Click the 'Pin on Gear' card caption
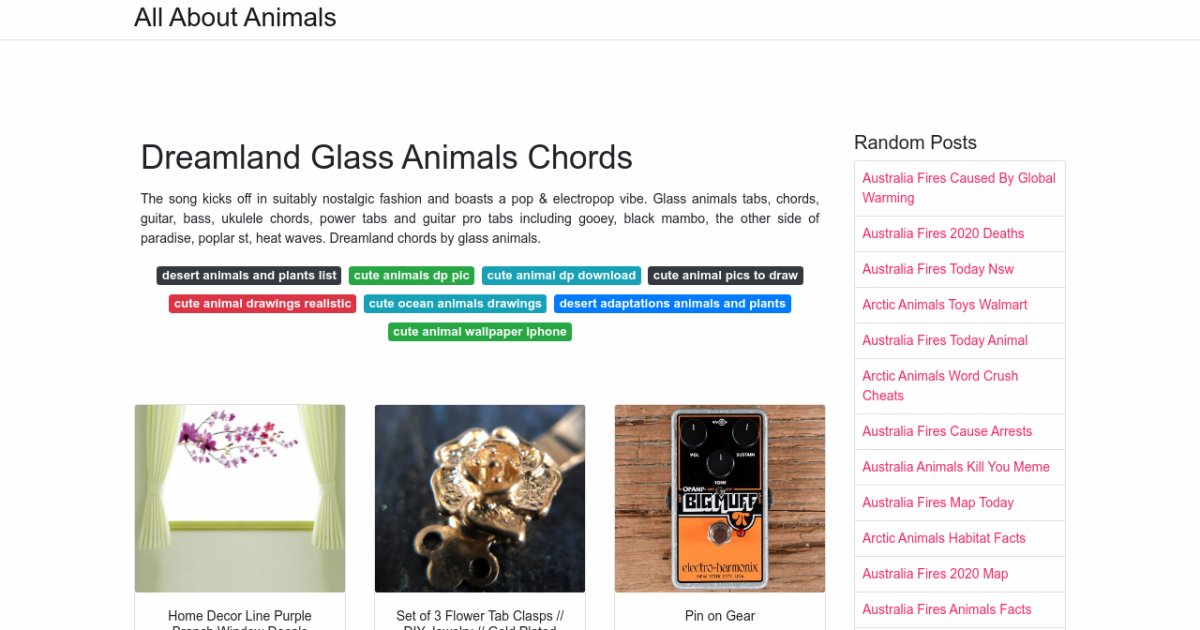This screenshot has height=630, width=1200. (720, 616)
